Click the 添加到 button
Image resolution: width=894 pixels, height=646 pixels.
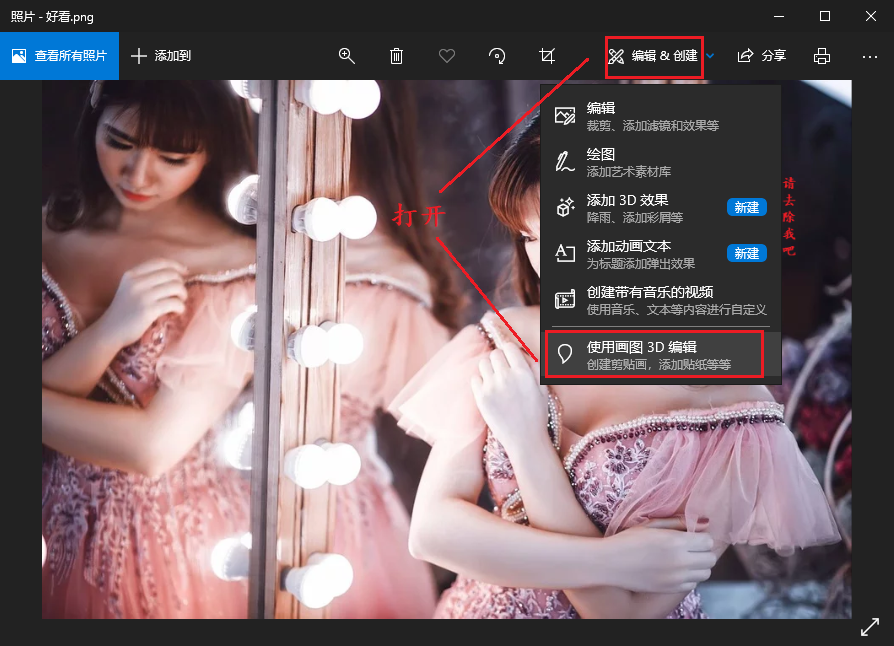(x=161, y=56)
